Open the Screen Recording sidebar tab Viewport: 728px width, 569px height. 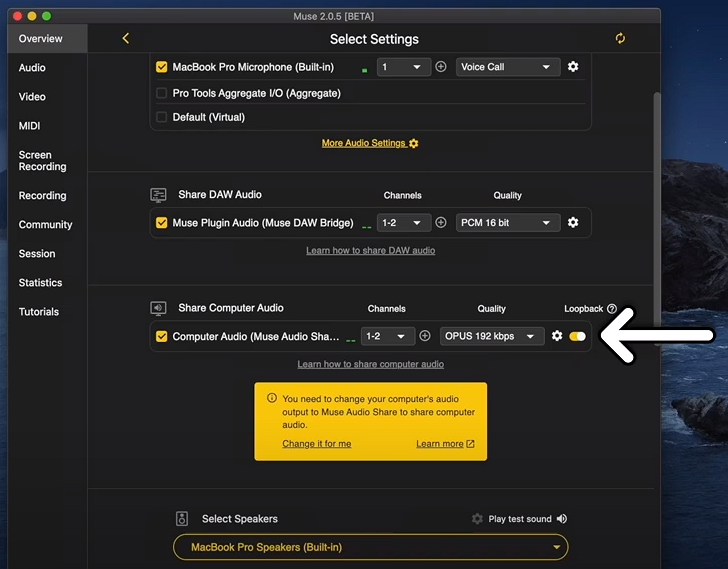[42, 161]
